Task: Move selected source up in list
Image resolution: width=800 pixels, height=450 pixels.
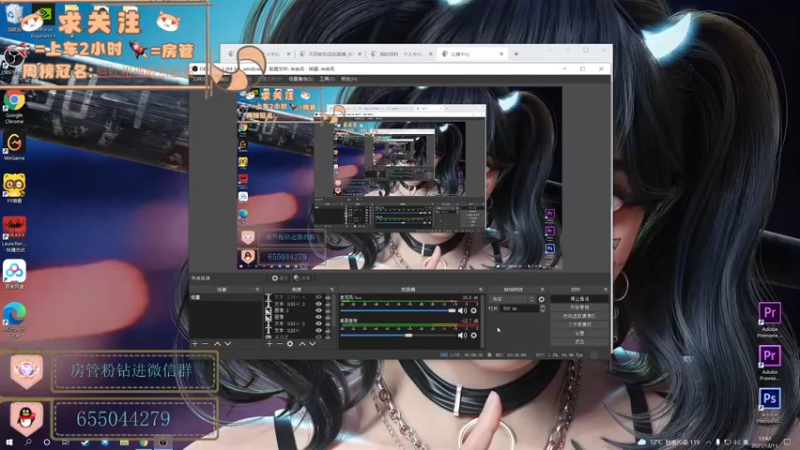Action: click(302, 344)
